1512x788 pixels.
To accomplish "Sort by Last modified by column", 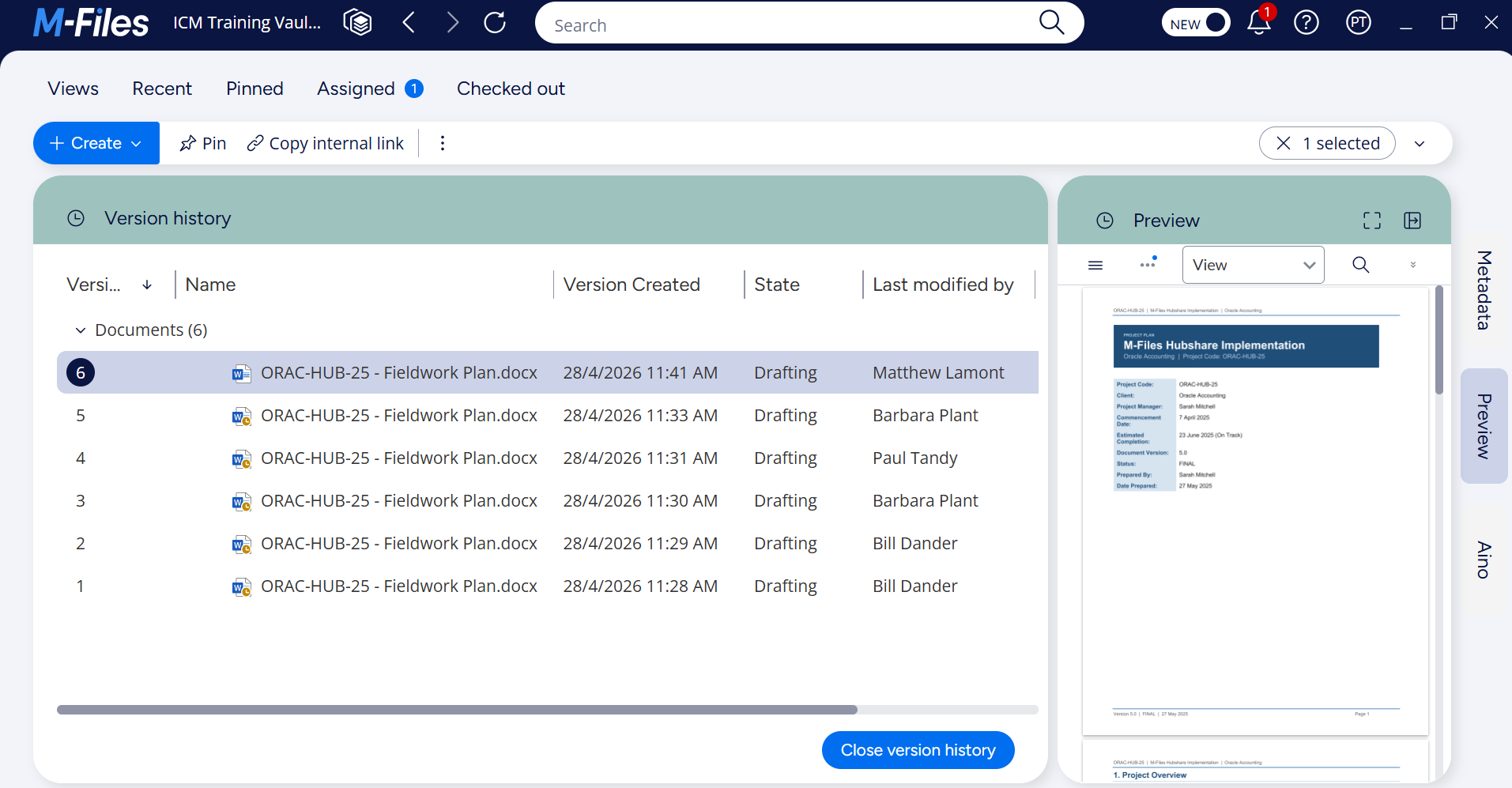I will tap(943, 285).
